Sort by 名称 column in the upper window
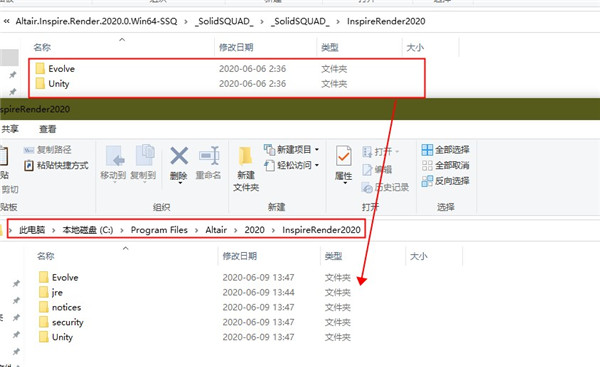 pos(42,47)
